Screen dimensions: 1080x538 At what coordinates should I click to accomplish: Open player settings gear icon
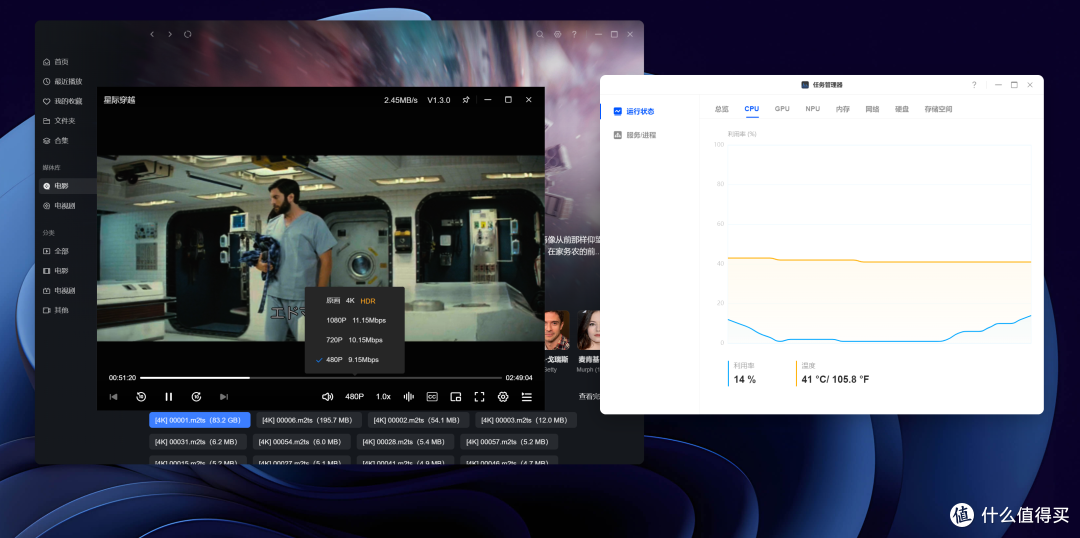(x=503, y=397)
